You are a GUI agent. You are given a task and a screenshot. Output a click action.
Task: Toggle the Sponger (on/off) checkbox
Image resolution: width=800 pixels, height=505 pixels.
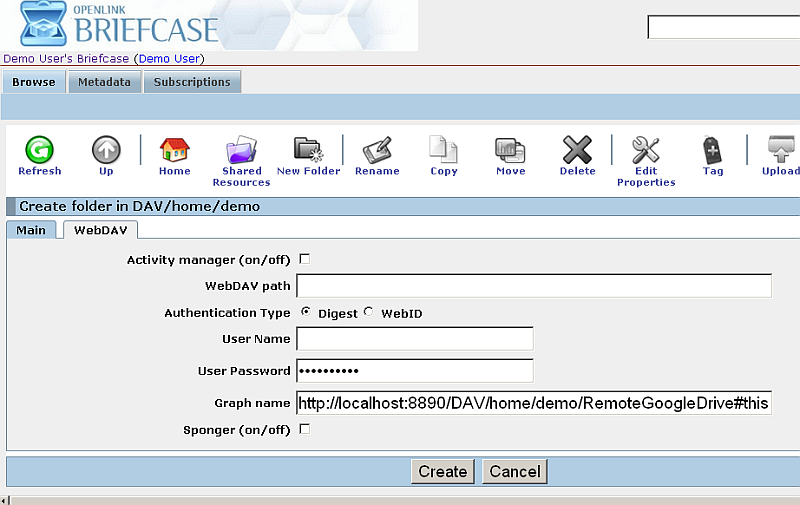[x=305, y=429]
